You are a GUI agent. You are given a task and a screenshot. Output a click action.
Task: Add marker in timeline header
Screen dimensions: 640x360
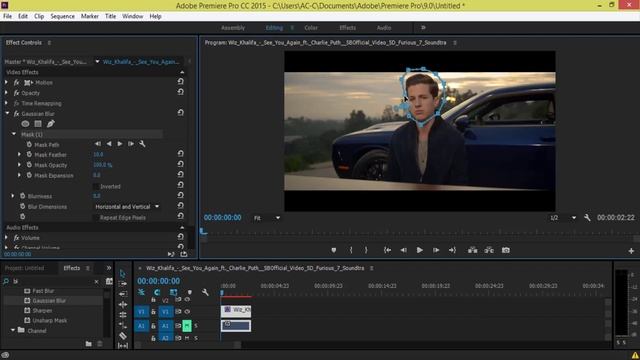click(190, 292)
